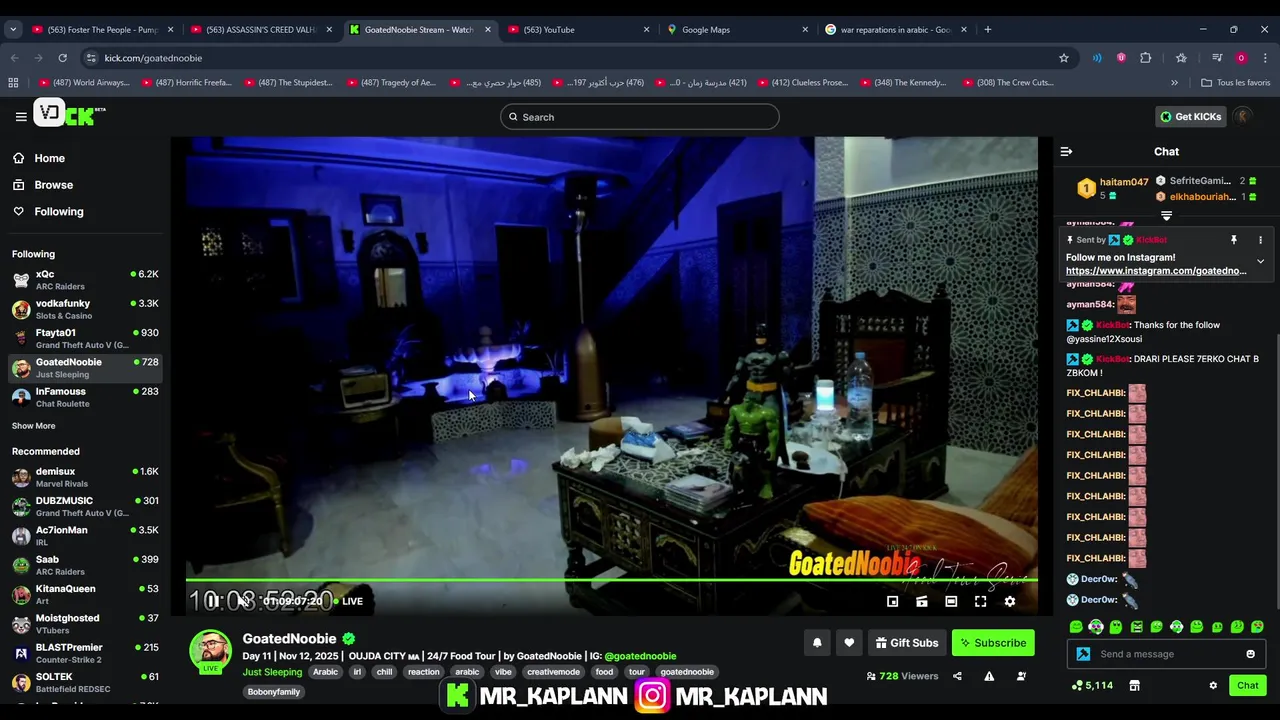The width and height of the screenshot is (1280, 720).
Task: Open Chrome extensions puzzle icon
Action: pos(1146,58)
